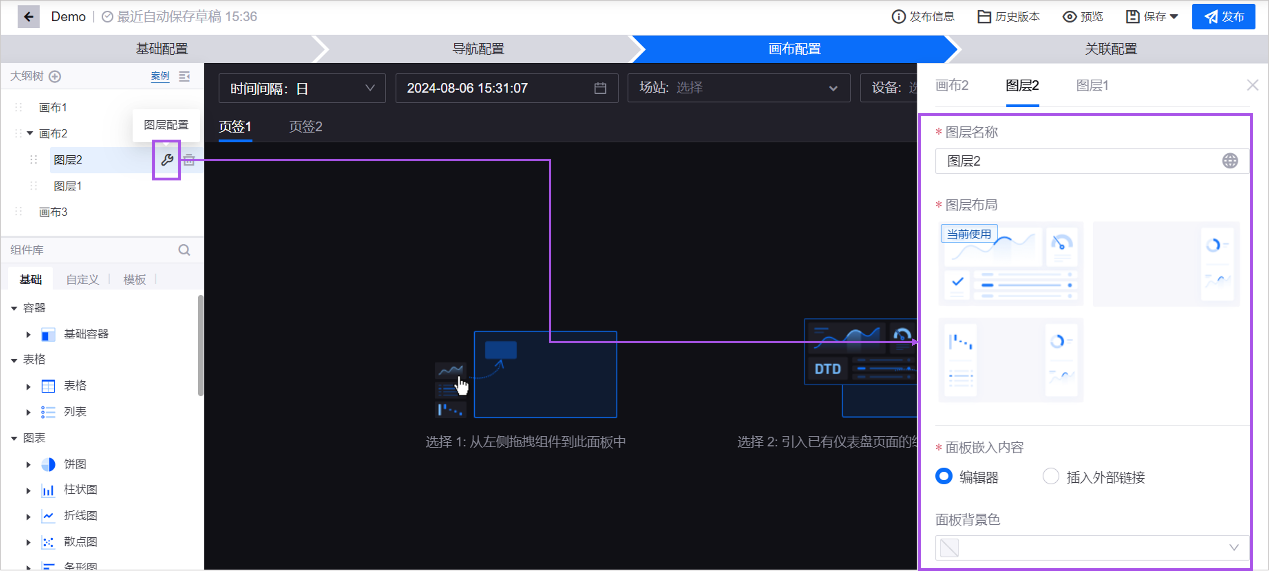Select the 编辑器 radio button

[x=943, y=477]
